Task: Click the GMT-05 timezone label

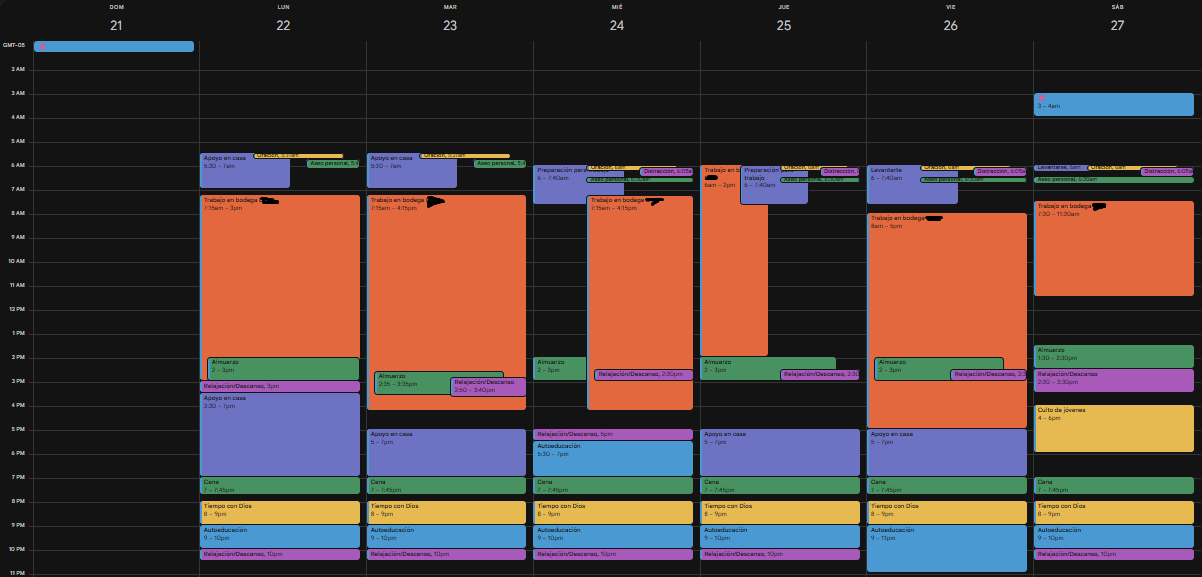Action: pos(14,45)
